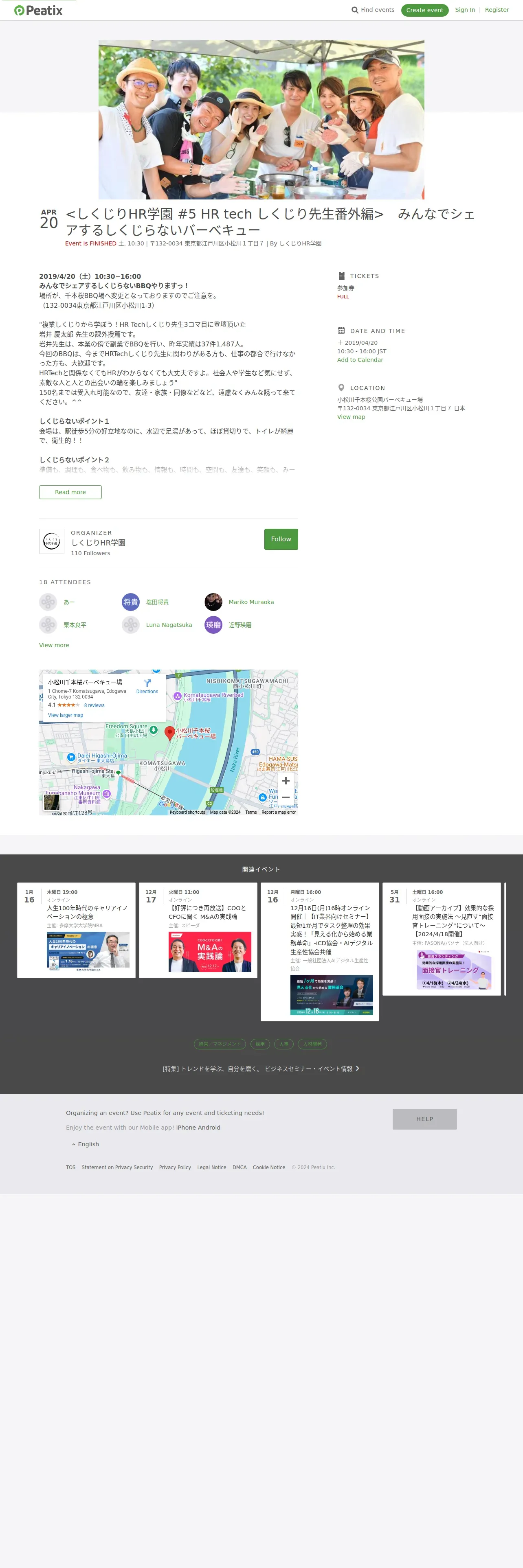Open the 面接官トレーニング event thumbnail
The height and width of the screenshot is (1568, 523).
coord(454,970)
